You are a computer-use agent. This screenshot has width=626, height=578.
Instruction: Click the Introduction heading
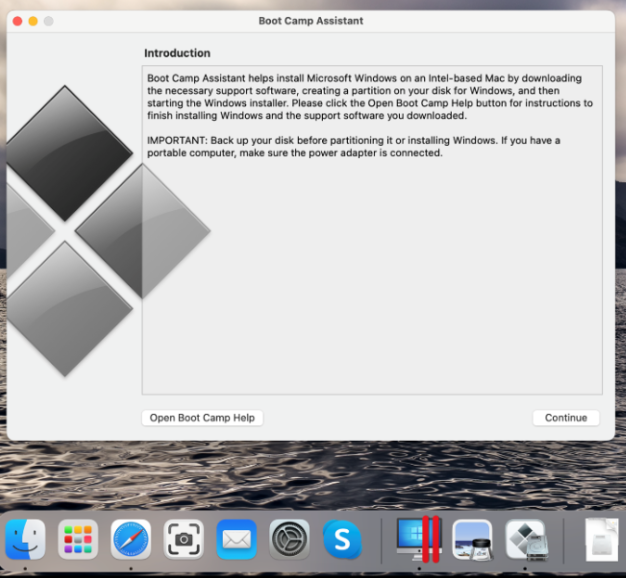[177, 53]
